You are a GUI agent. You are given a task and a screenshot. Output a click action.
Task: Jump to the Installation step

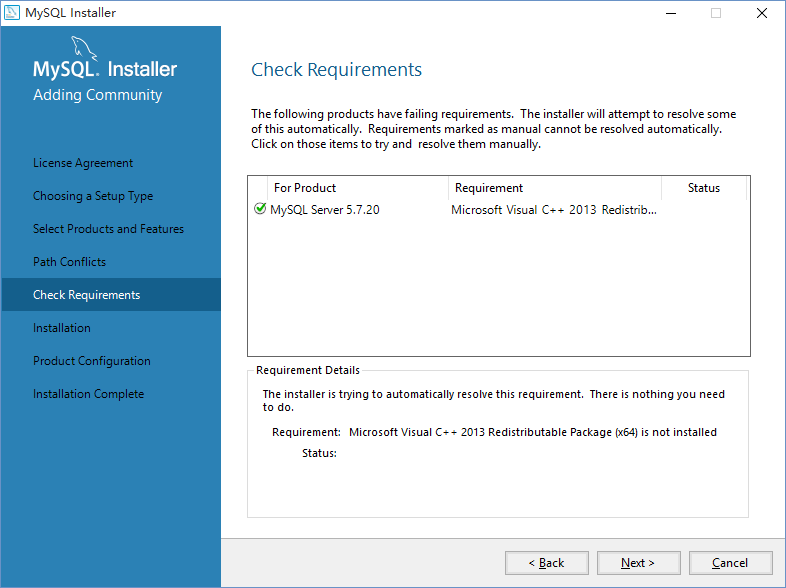point(62,328)
